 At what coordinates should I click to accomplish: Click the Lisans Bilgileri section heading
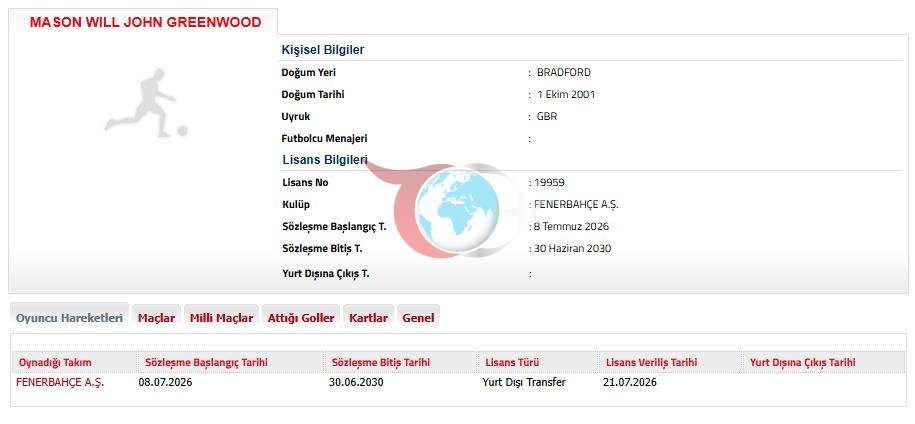tap(324, 160)
